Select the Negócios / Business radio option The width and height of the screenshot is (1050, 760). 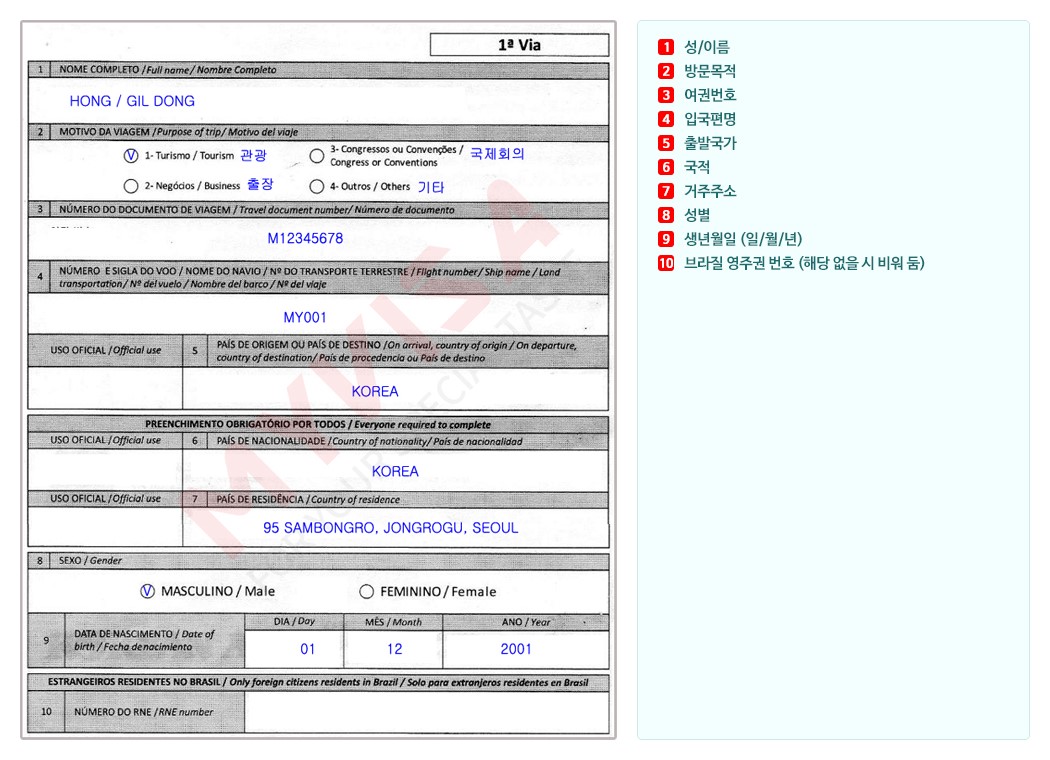pos(131,186)
